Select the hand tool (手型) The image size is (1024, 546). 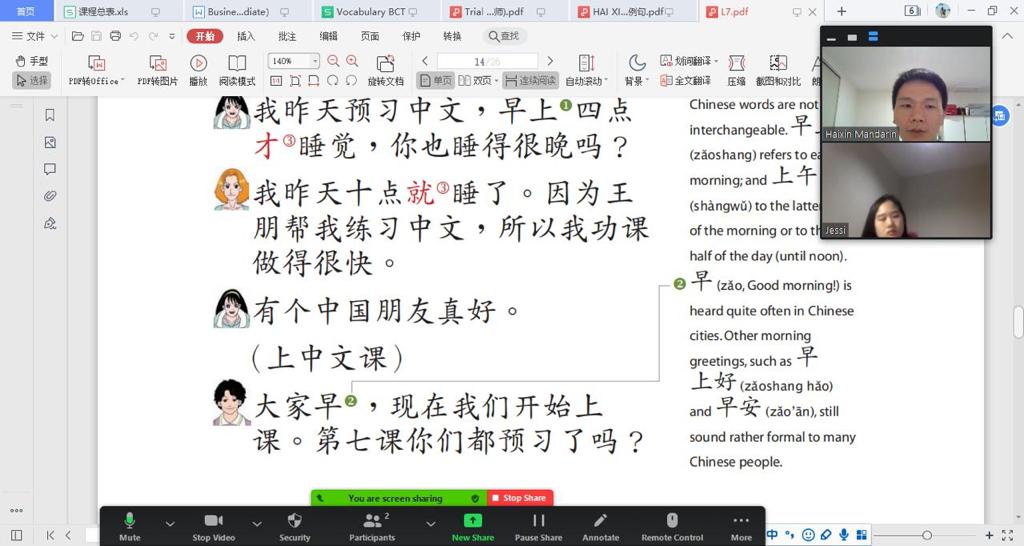click(x=31, y=61)
